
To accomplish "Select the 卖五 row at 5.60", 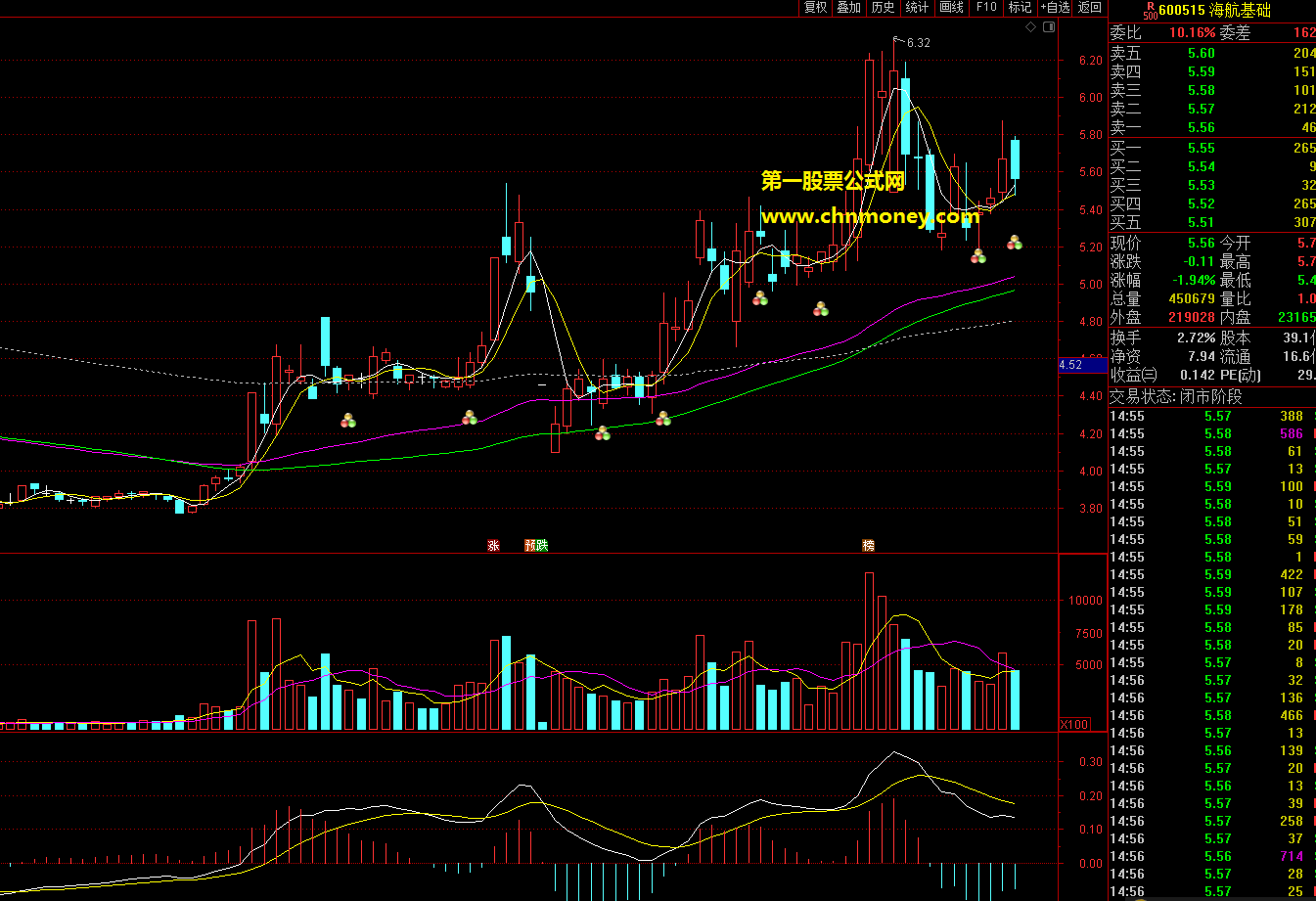I will pyautogui.click(x=1212, y=54).
